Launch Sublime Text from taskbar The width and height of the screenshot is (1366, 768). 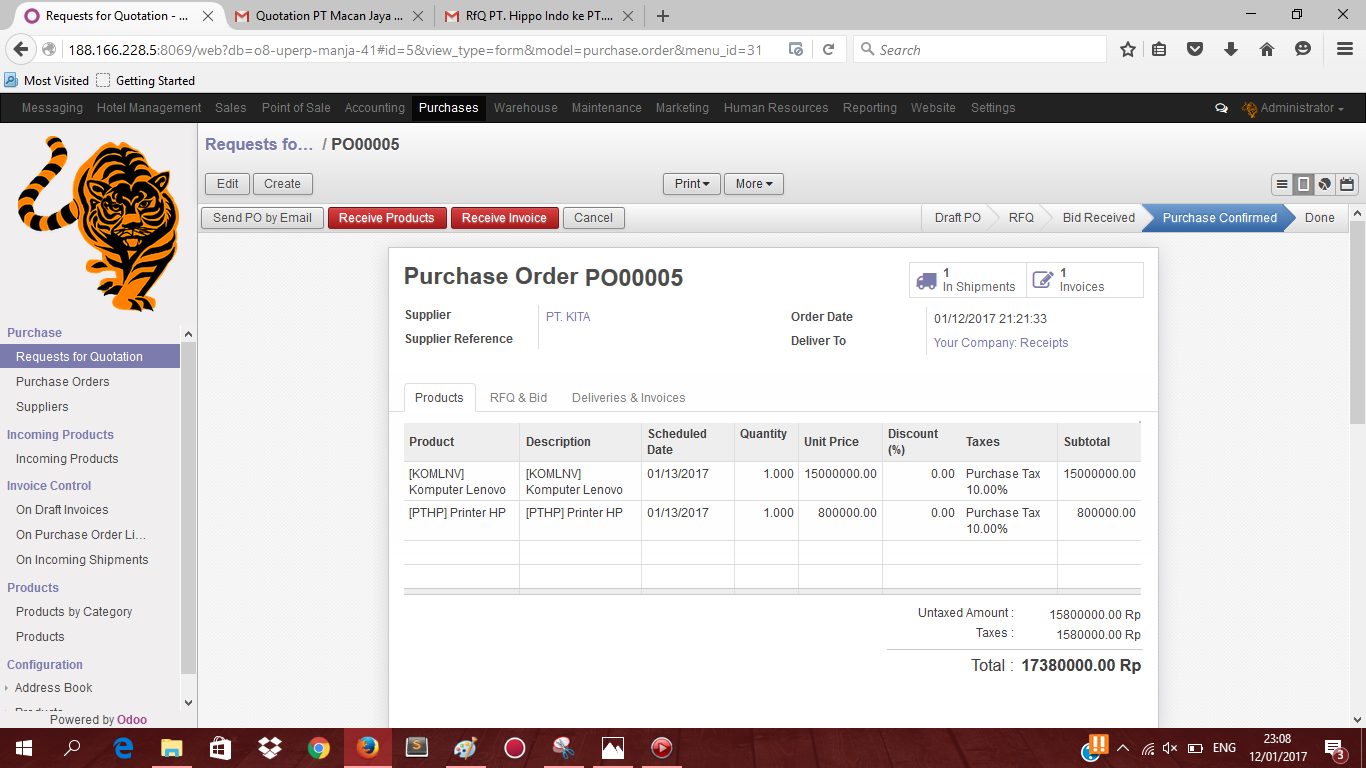[417, 747]
